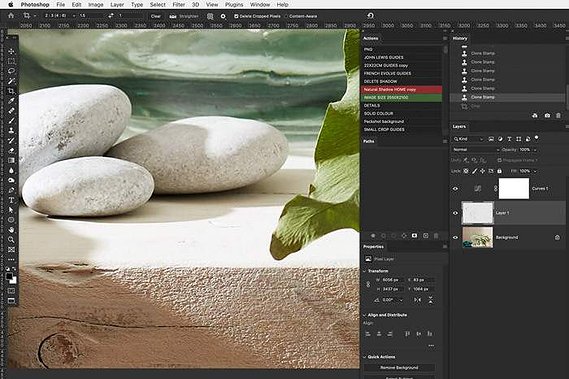Open the layer Opacity slider dropdown
The height and width of the screenshot is (379, 569).
pos(535,150)
